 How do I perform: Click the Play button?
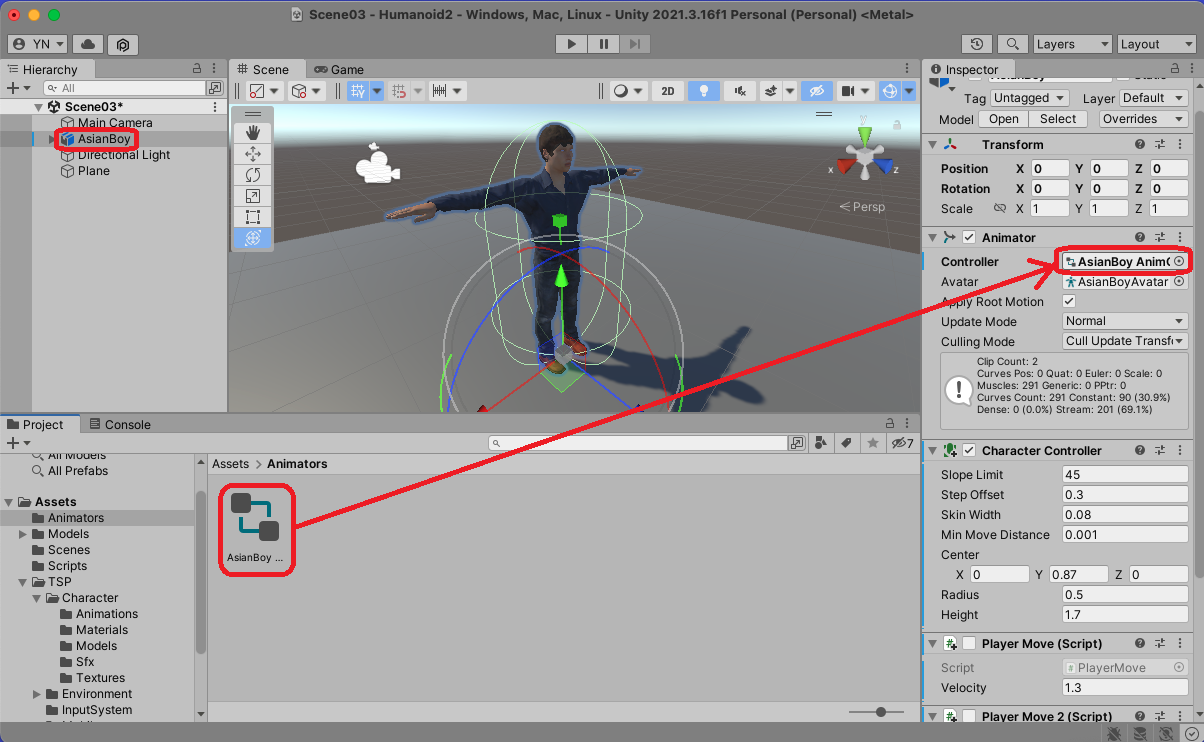coord(571,44)
